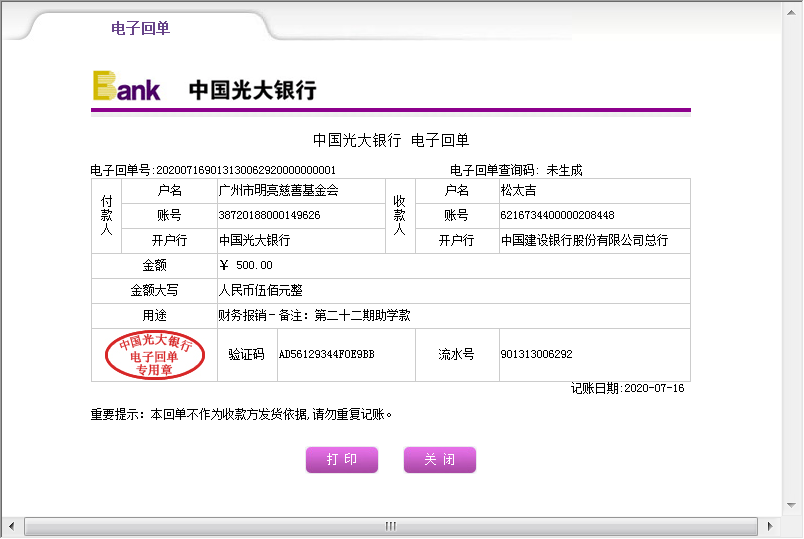Click payee bank 中国建设银行股份有限公司总行

point(585,240)
